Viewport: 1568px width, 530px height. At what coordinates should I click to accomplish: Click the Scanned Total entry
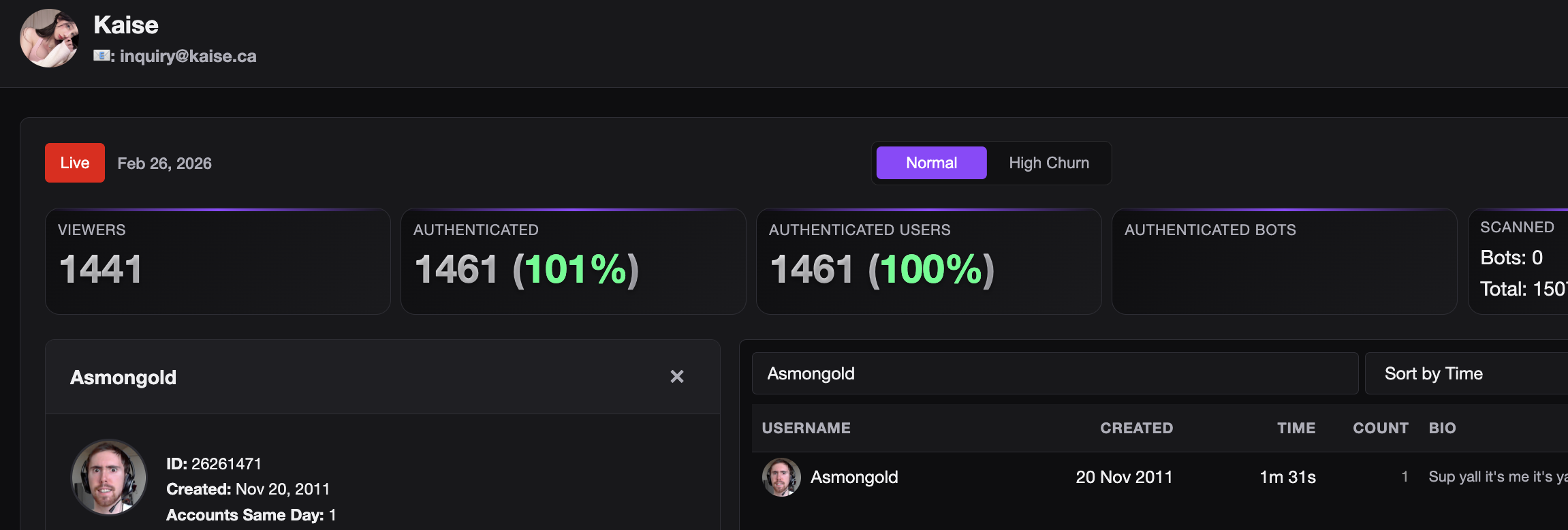pos(1524,289)
